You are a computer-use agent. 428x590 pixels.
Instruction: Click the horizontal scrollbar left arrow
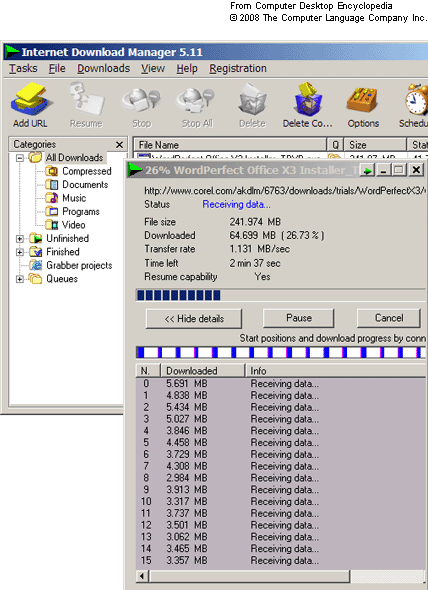click(x=142, y=576)
